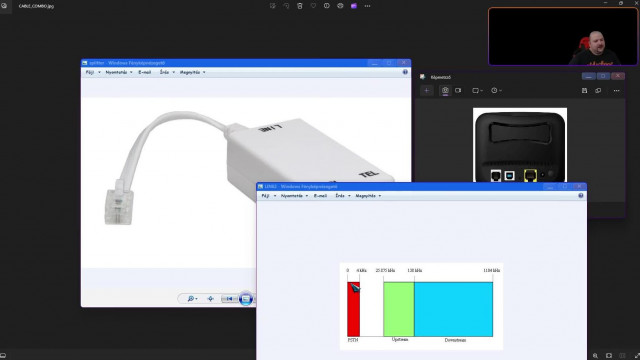
Task: Enter fullscreen with the bottom-right arrows icon
Action: click(x=637, y=356)
